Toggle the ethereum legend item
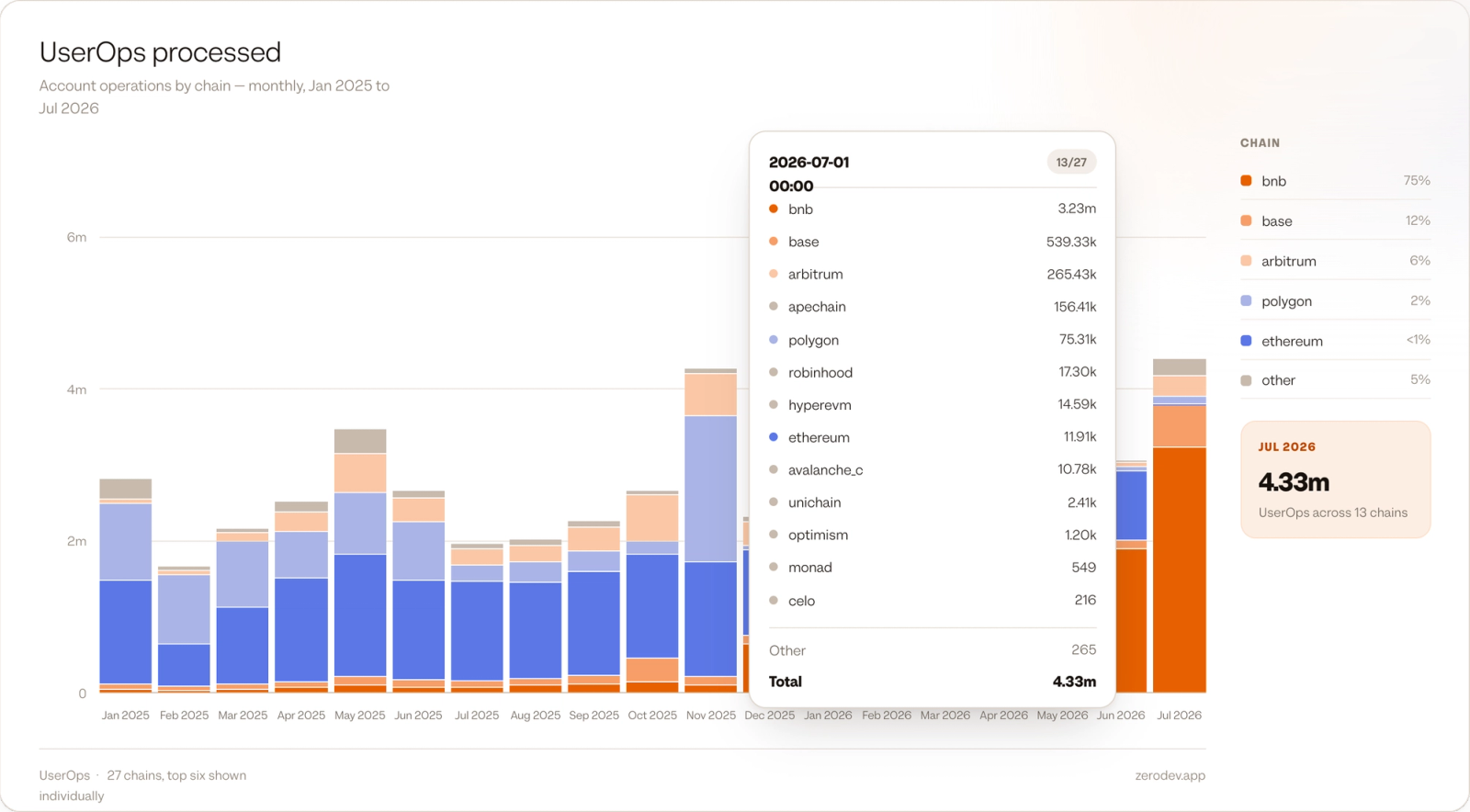1470x812 pixels. tap(1335, 341)
